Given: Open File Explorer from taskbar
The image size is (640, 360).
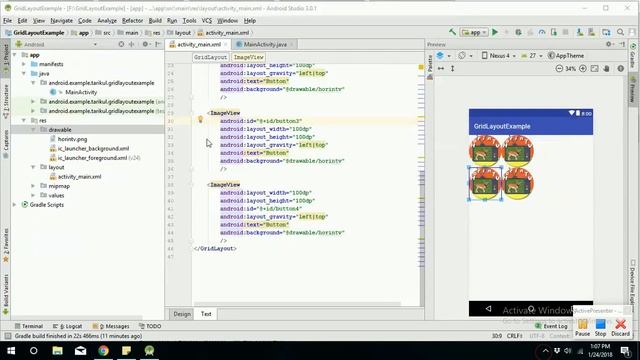Looking at the screenshot, I should pos(58,351).
